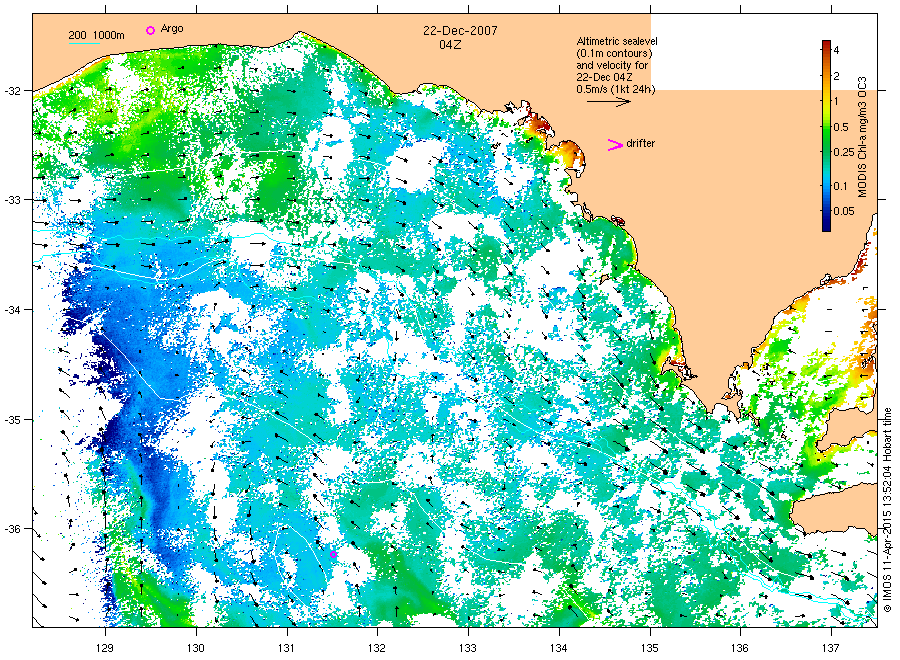Click the latitude label '-32'
Image resolution: width=900 pixels, height=660 pixels.
(x=13, y=91)
